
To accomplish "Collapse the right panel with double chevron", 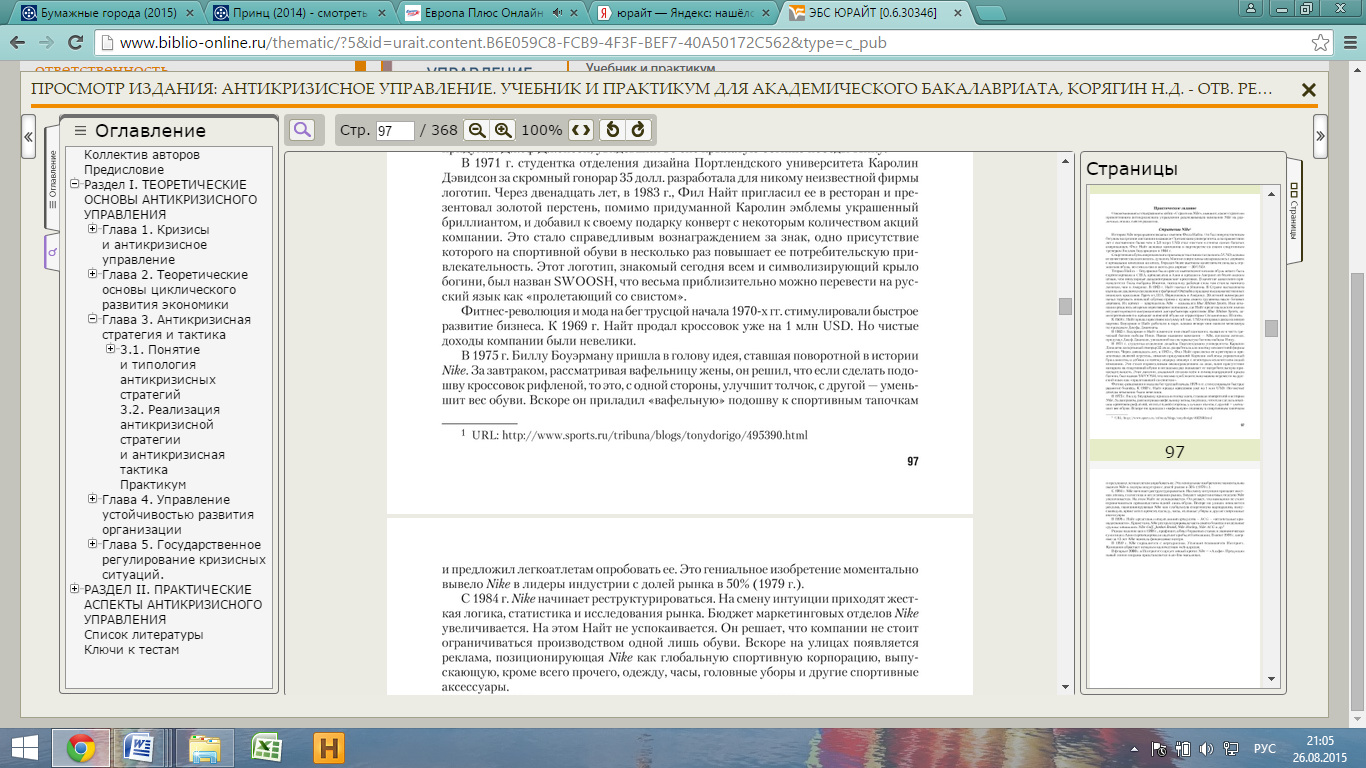I will (x=1320, y=136).
